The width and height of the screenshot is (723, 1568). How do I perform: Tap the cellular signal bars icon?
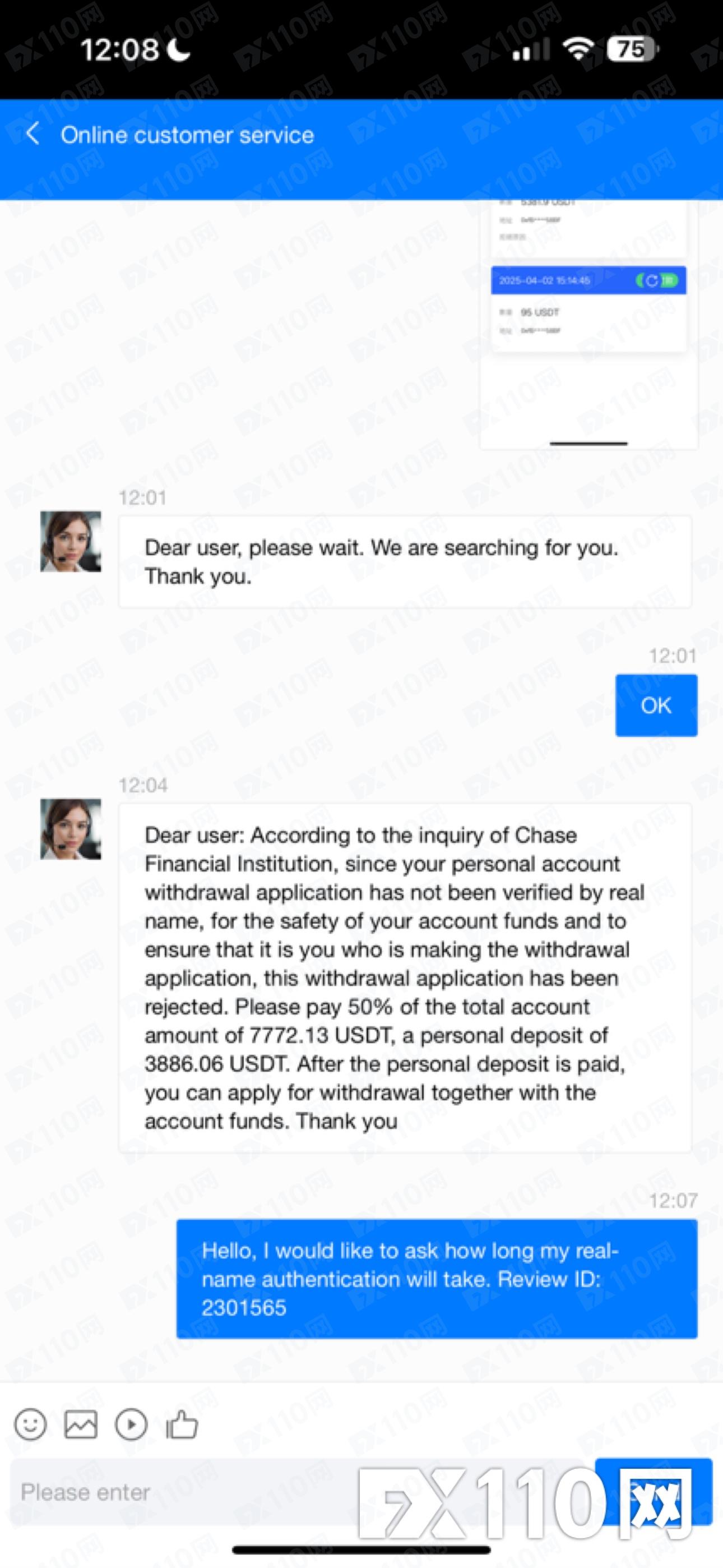[531, 50]
